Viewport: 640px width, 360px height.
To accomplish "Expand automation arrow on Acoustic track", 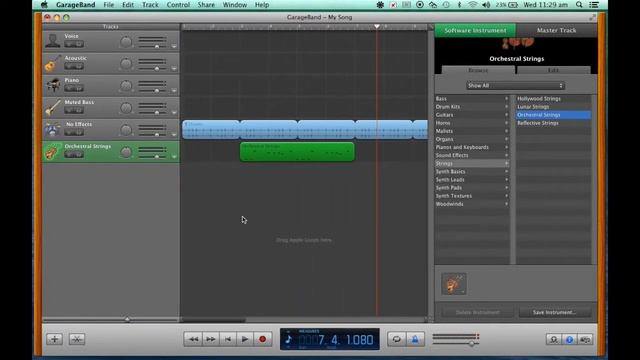I will click(174, 69).
